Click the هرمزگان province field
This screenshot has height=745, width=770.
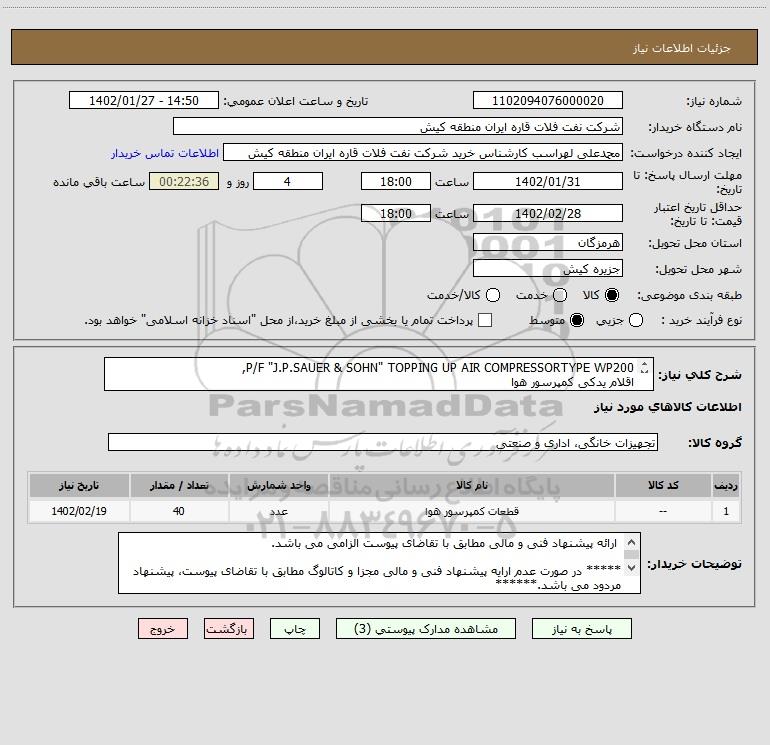548,242
